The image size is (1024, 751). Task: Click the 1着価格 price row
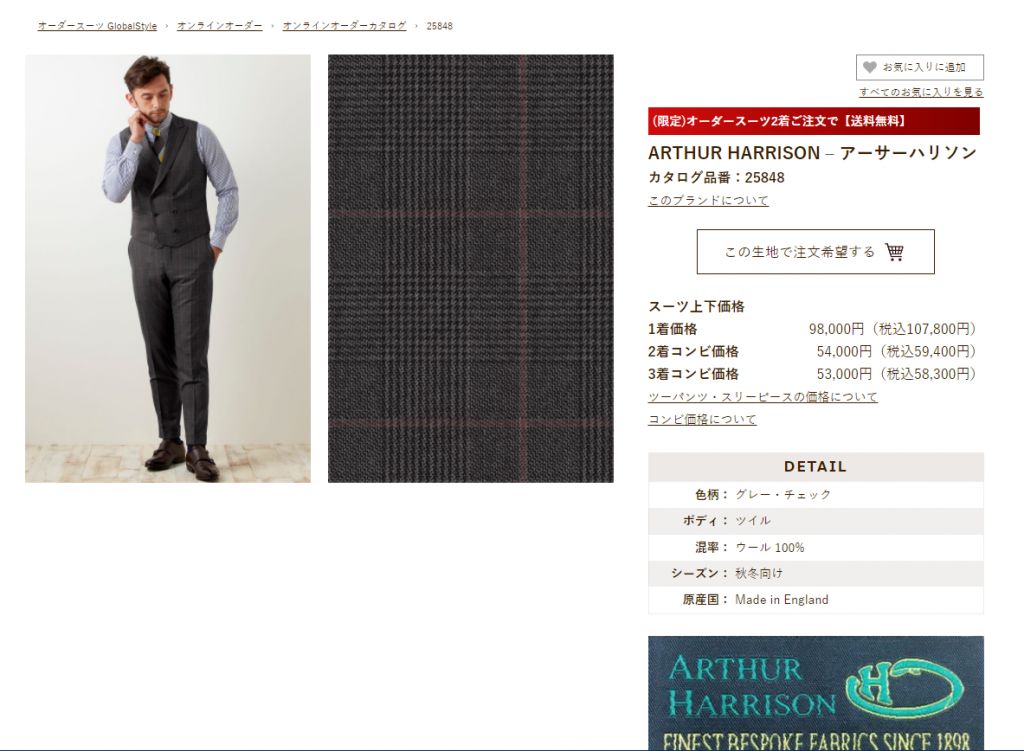[x=812, y=329]
